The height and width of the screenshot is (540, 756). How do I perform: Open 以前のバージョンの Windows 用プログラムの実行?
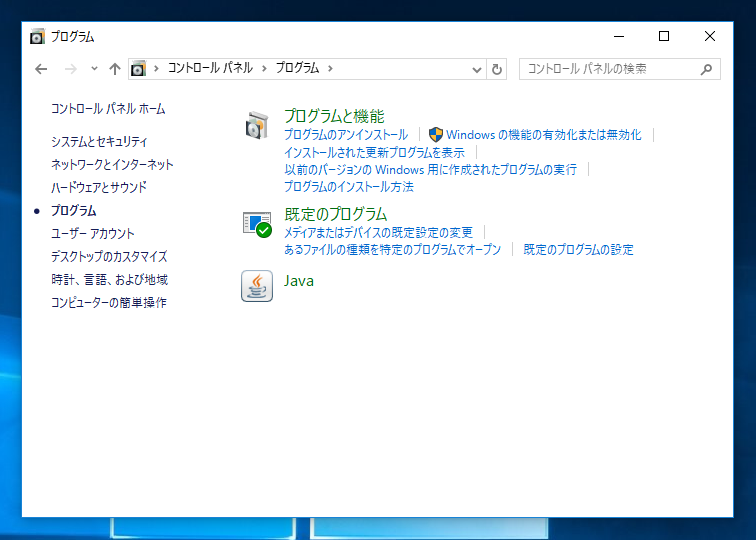click(x=430, y=169)
